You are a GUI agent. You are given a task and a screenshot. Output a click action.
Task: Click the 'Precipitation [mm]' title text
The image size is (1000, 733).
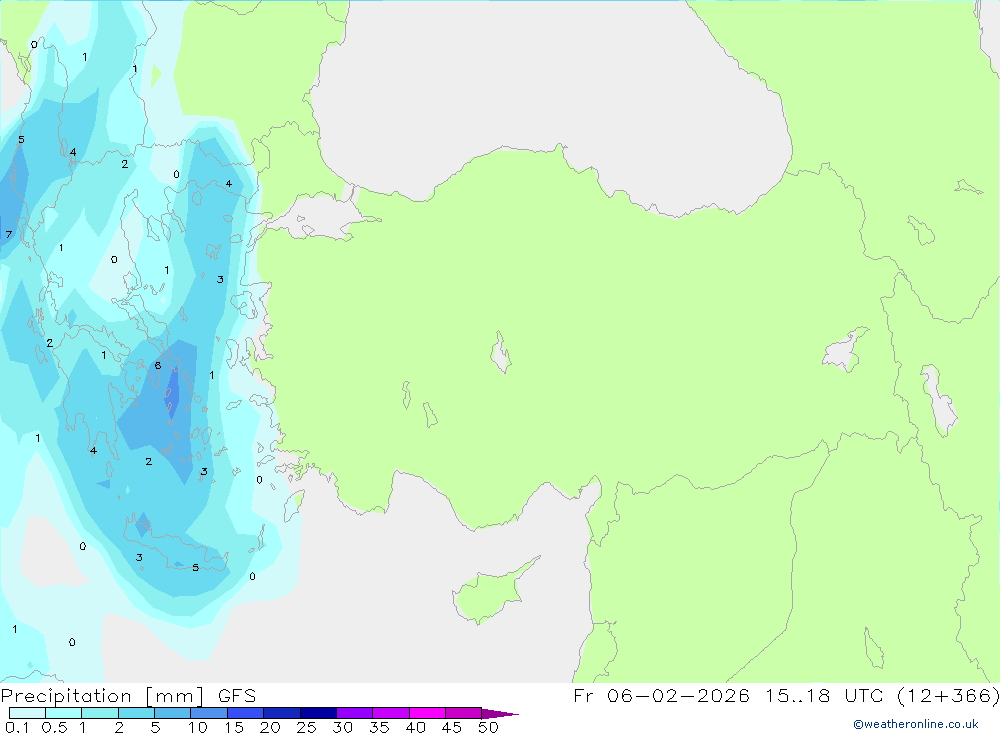pyautogui.click(x=102, y=696)
